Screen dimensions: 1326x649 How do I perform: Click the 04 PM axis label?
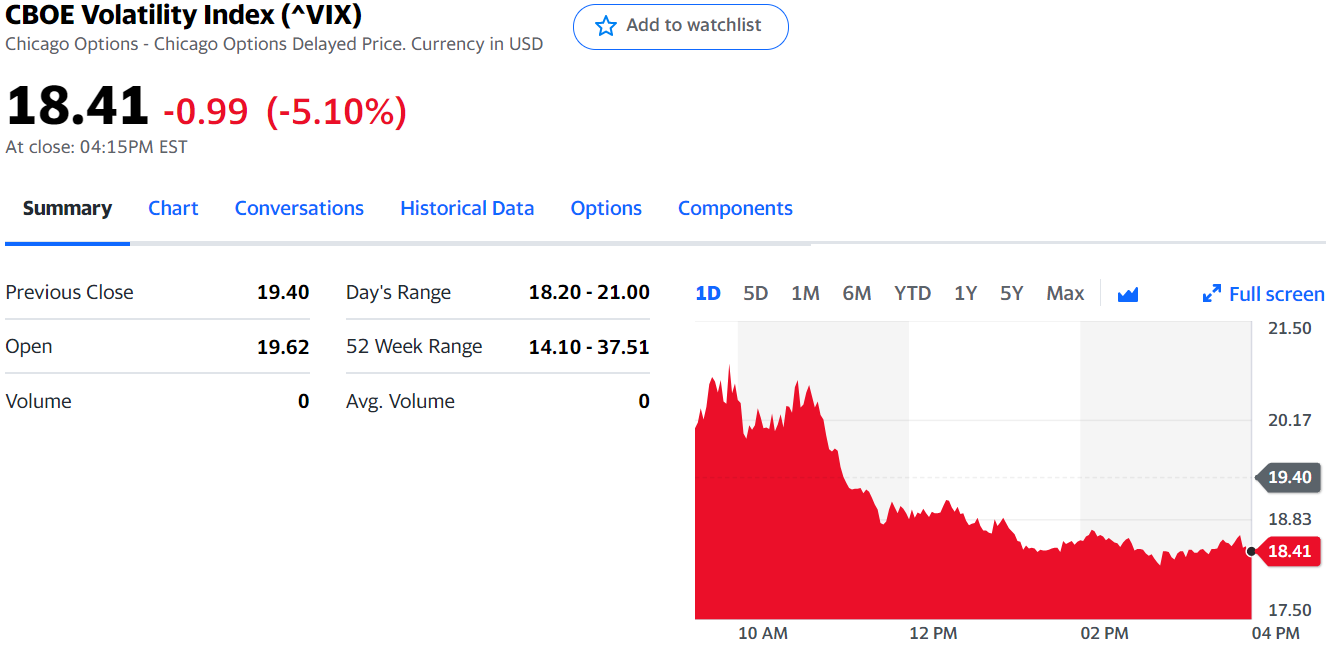tap(1275, 633)
